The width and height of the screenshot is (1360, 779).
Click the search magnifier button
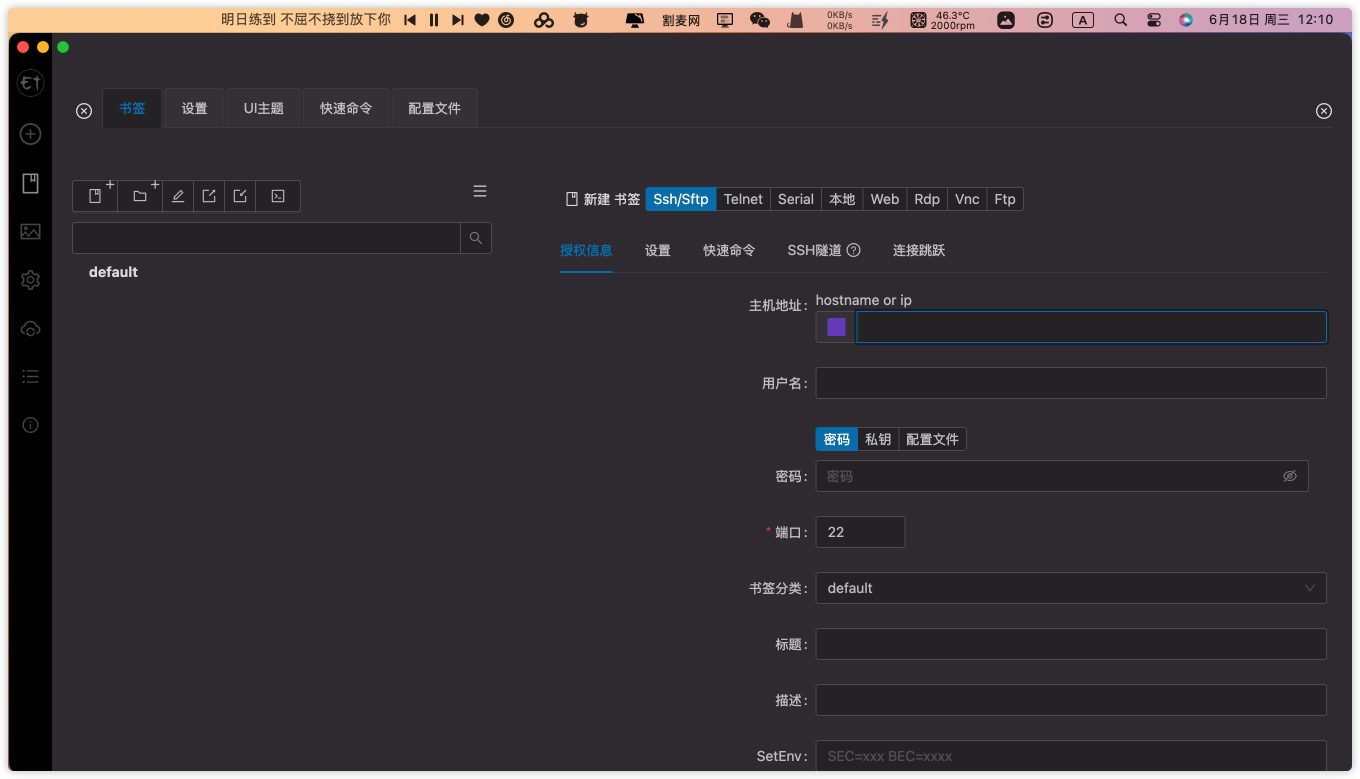pyautogui.click(x=476, y=238)
